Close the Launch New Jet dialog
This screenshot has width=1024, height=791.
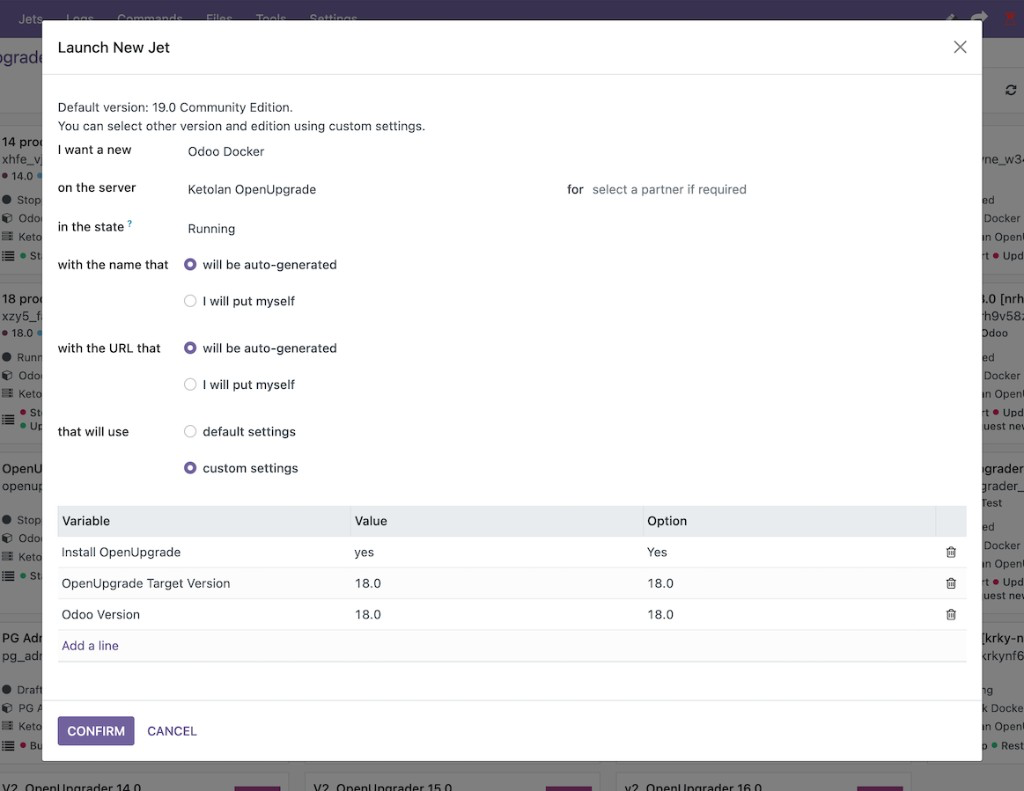click(x=960, y=47)
